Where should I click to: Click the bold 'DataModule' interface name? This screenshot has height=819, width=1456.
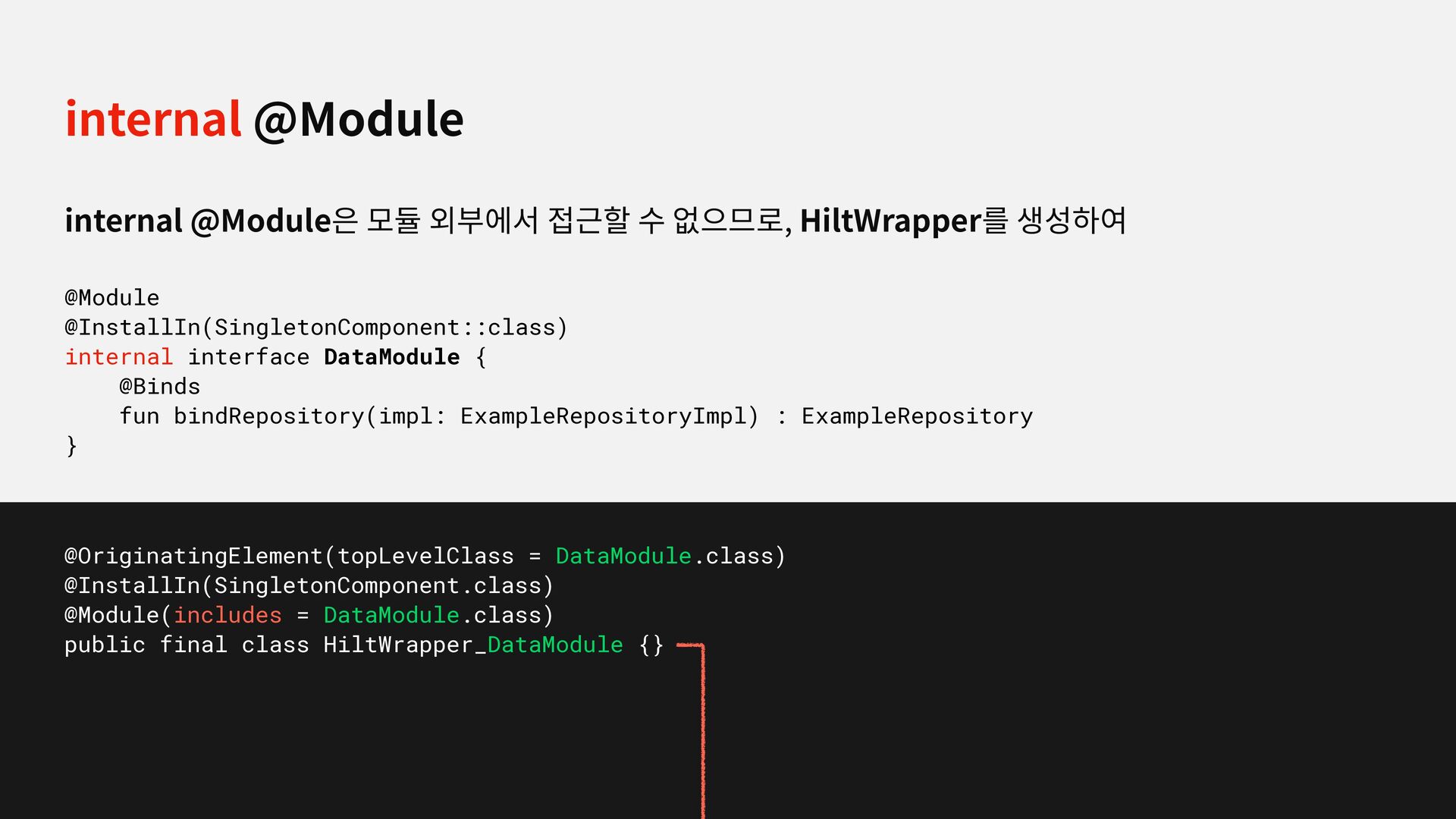pyautogui.click(x=391, y=357)
